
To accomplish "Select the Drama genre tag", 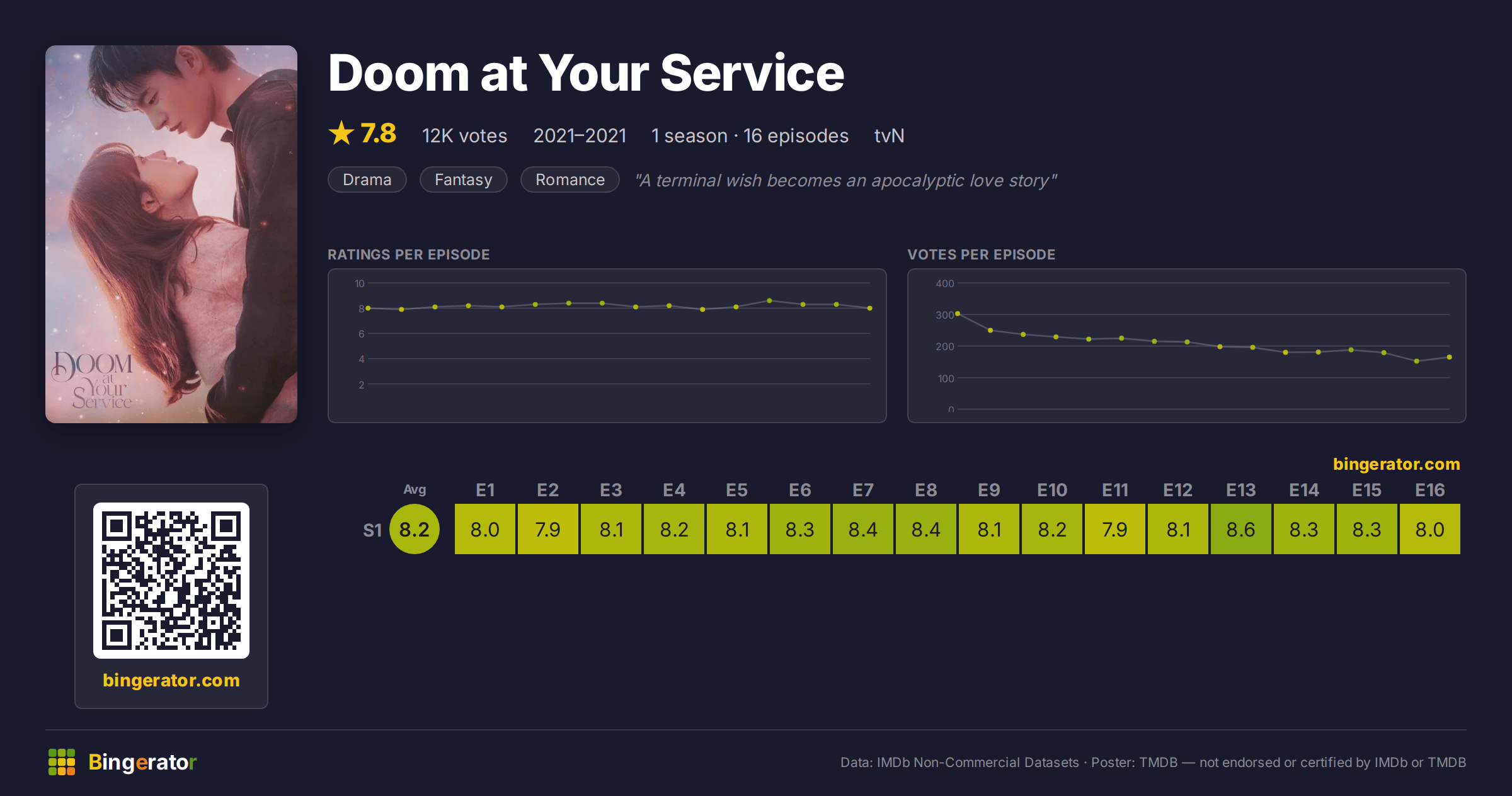I will coord(367,179).
